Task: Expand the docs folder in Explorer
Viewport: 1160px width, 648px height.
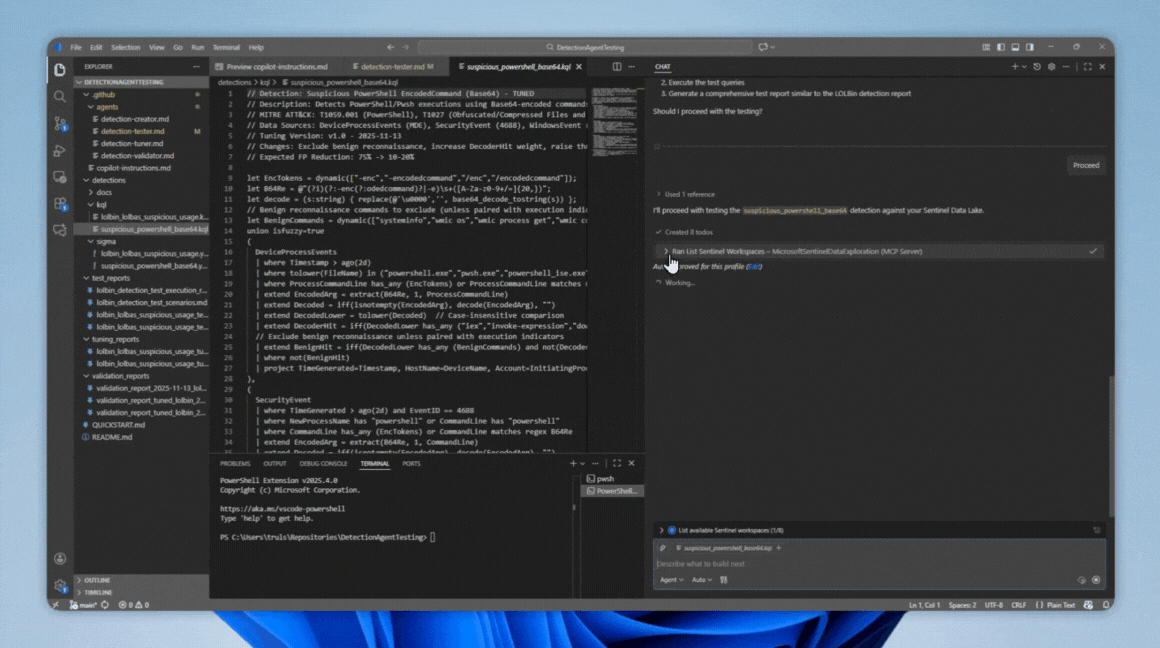Action: click(104, 192)
